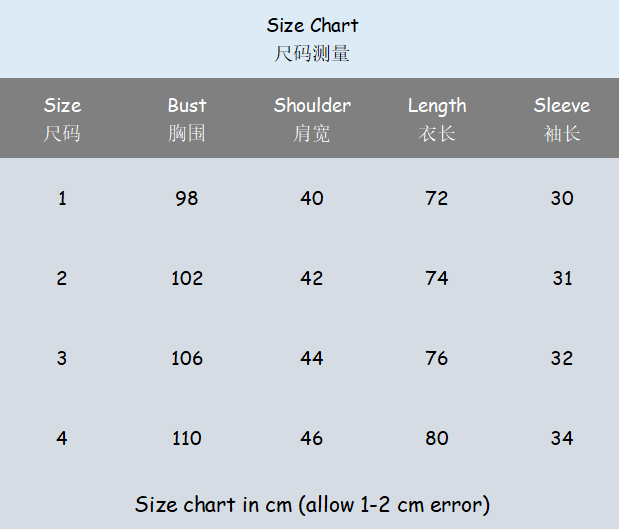Click bust value 98 for size 1
The image size is (619, 529).
(x=187, y=198)
